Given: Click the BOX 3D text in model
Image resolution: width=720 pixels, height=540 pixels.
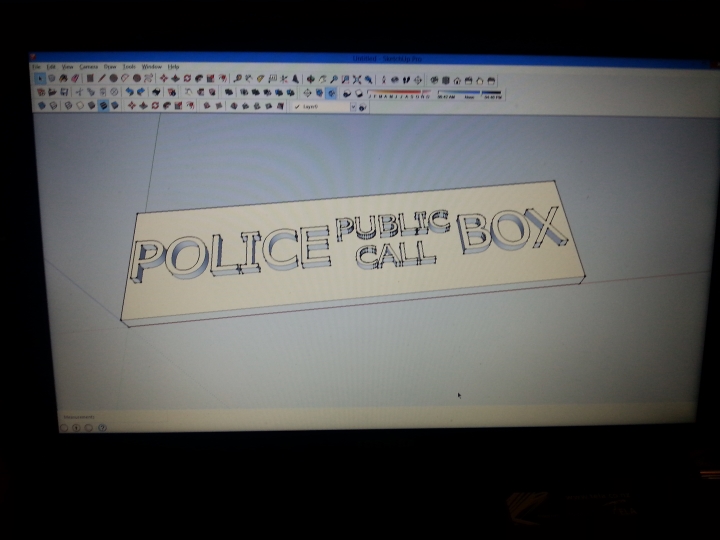Looking at the screenshot, I should click(x=512, y=229).
